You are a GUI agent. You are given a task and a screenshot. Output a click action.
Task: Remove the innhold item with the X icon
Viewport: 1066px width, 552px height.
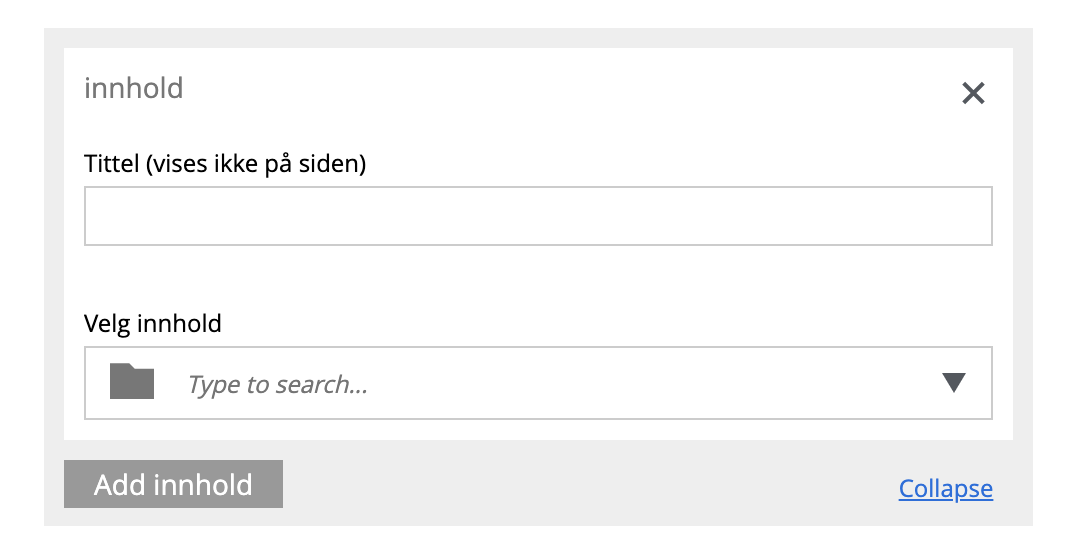[x=973, y=94]
